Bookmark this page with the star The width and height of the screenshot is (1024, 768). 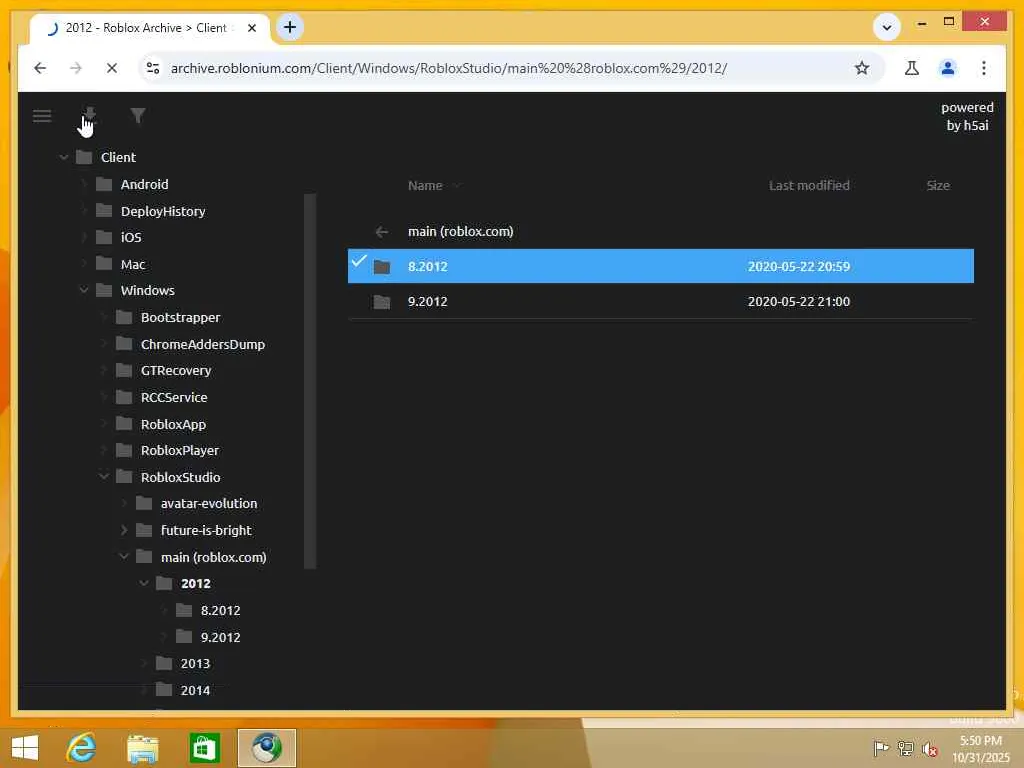[x=862, y=68]
